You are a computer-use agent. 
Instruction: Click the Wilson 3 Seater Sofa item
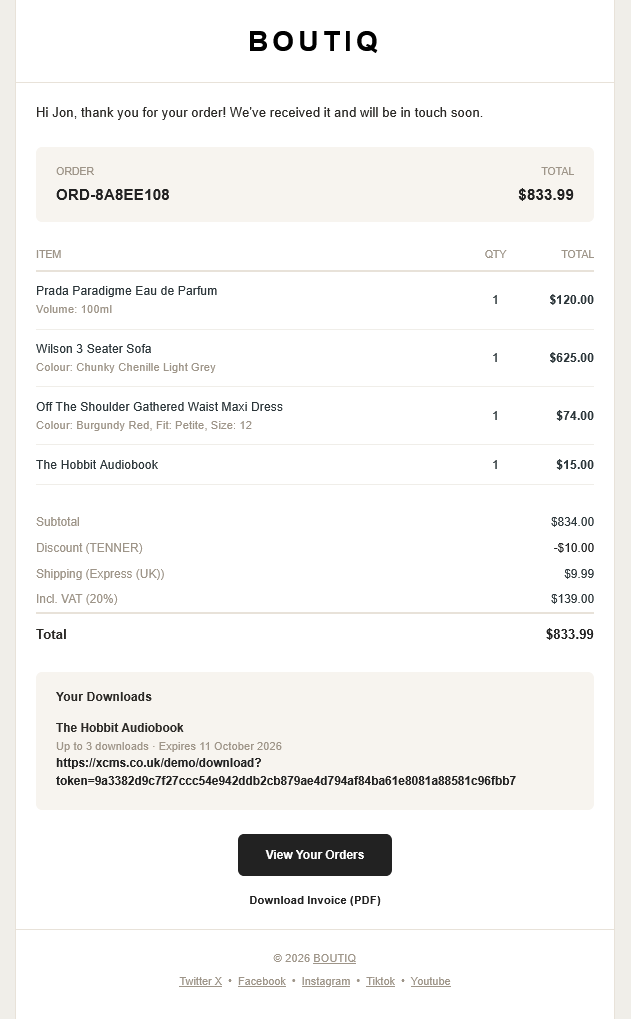[94, 348]
